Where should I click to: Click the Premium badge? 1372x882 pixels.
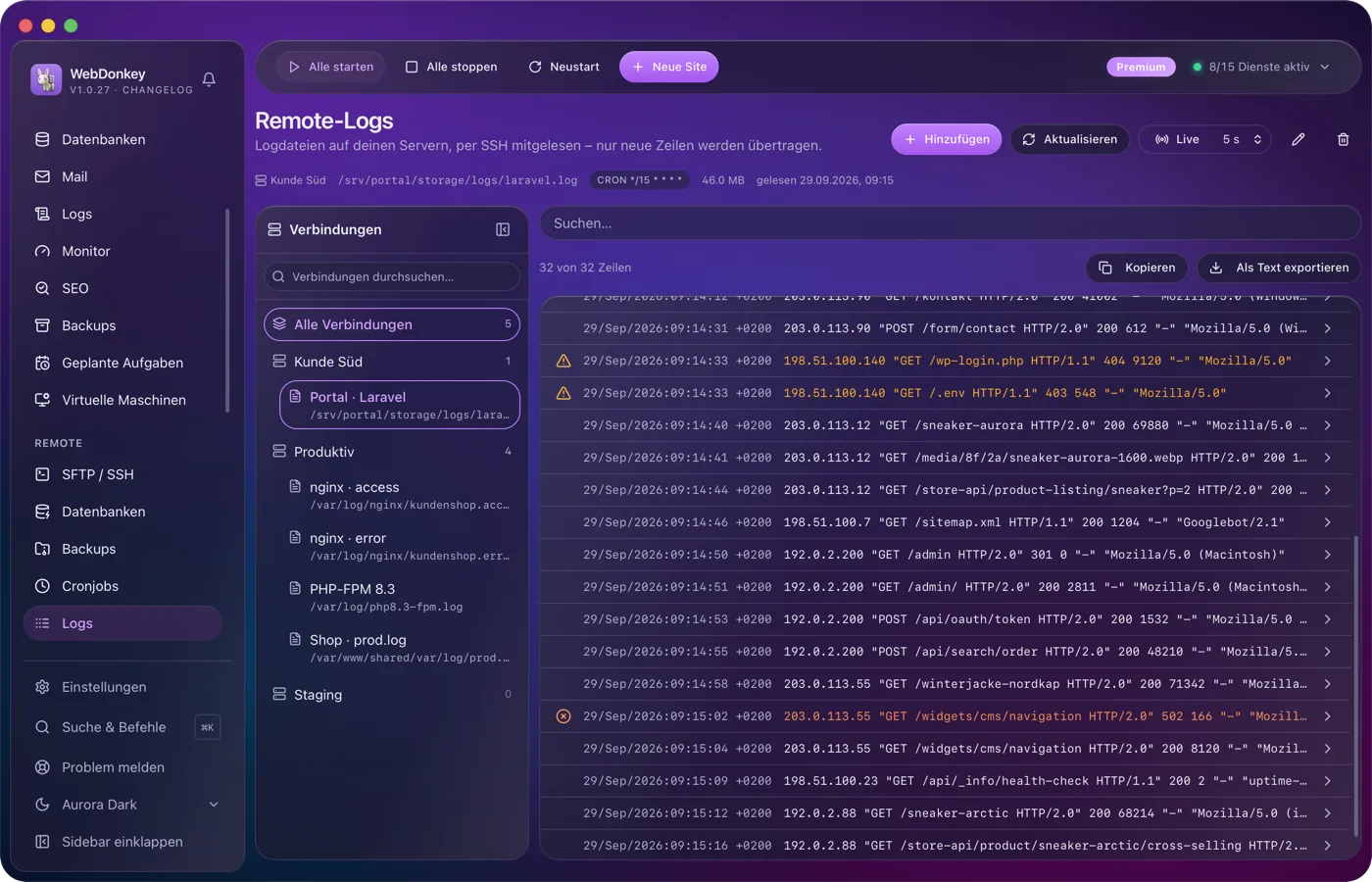(x=1141, y=67)
